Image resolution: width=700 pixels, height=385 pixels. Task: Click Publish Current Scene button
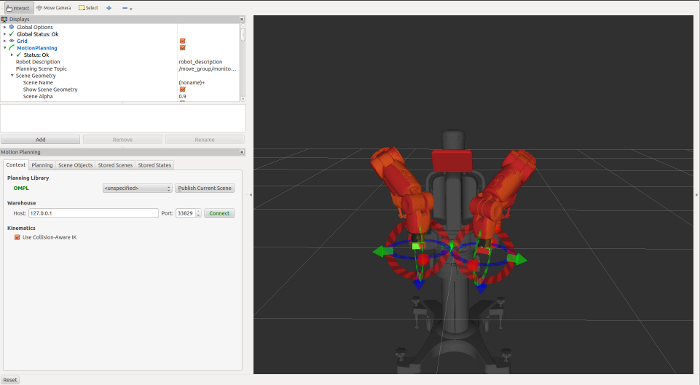point(204,188)
